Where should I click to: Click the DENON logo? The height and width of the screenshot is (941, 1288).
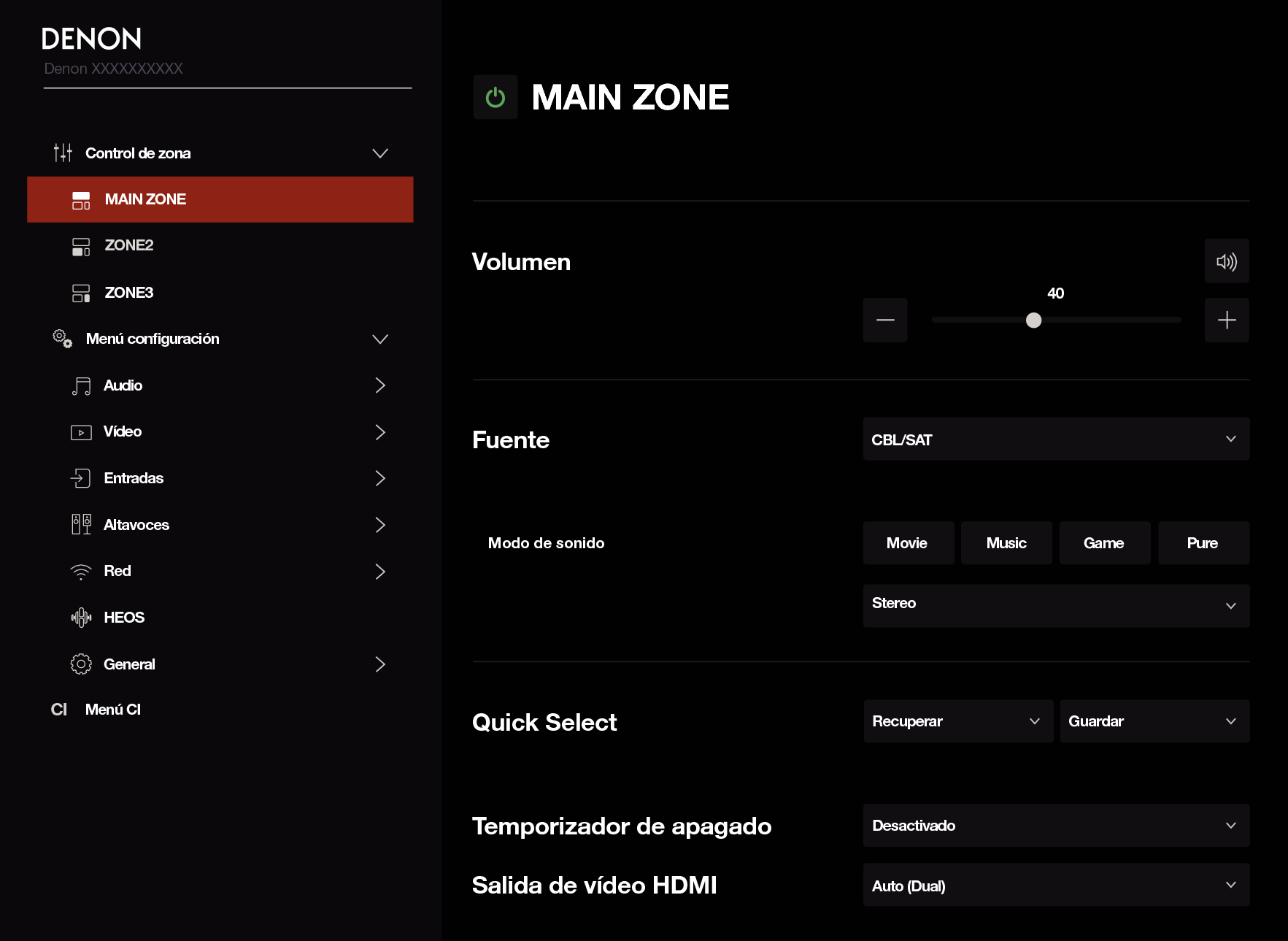coord(92,39)
